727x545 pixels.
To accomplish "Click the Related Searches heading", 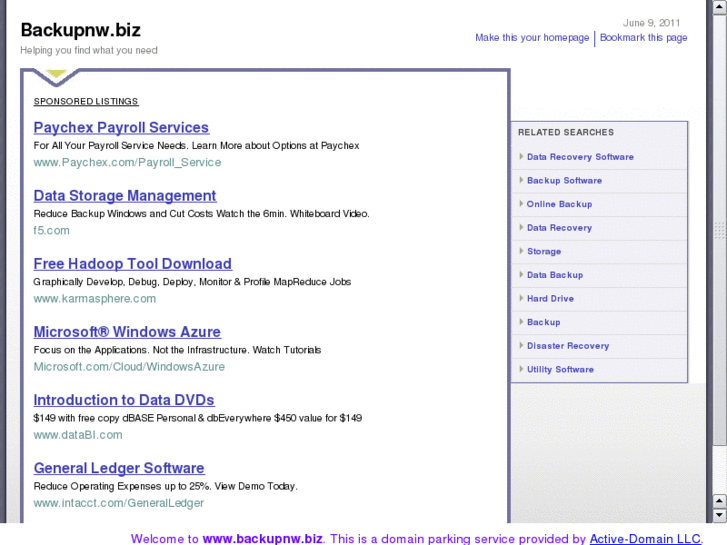I will 566,132.
